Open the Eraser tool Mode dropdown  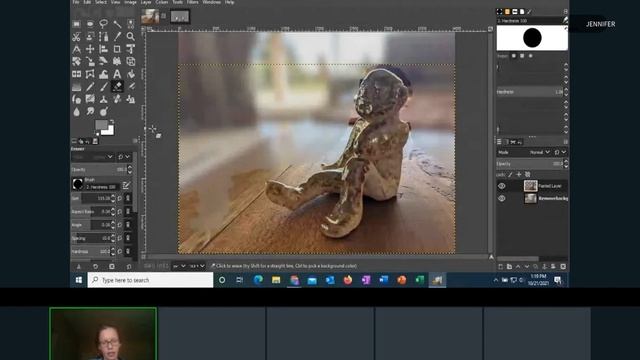tap(93, 157)
